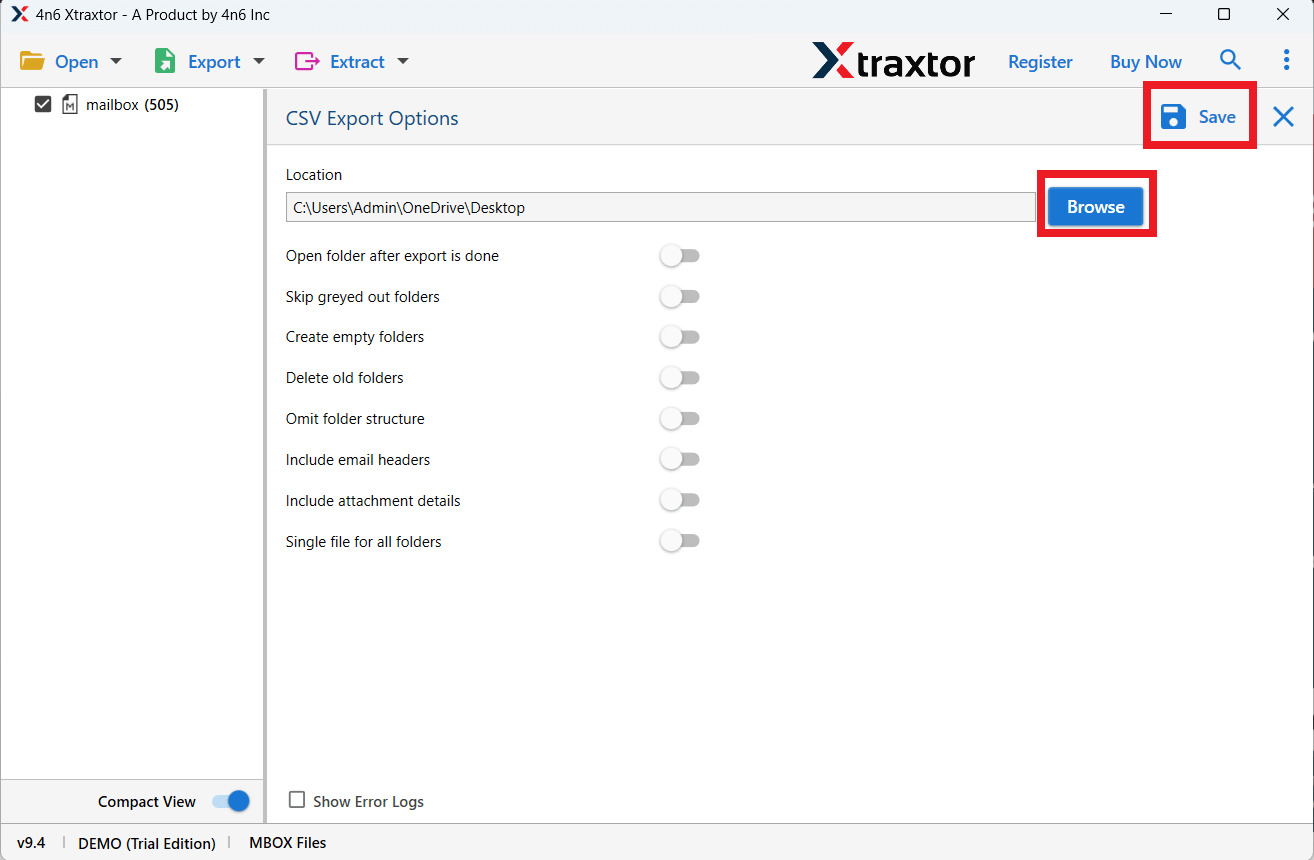Viewport: 1314px width, 860px height.
Task: Expand the Export dropdown arrow
Action: (258, 61)
